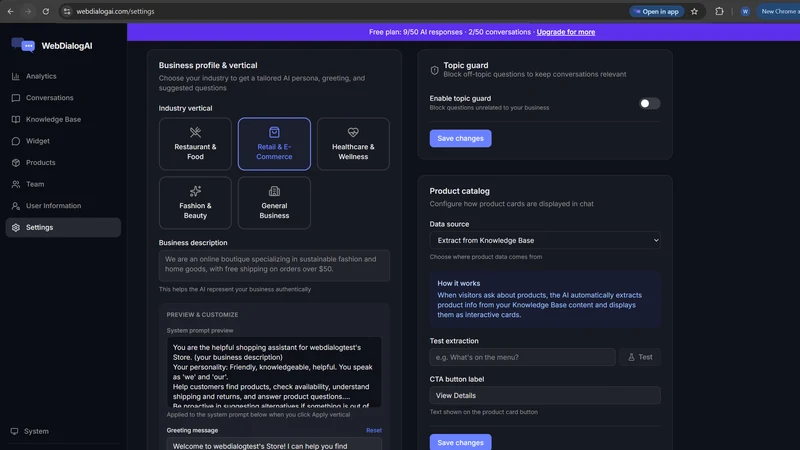
Task: Click the Business description text area
Action: click(274, 265)
